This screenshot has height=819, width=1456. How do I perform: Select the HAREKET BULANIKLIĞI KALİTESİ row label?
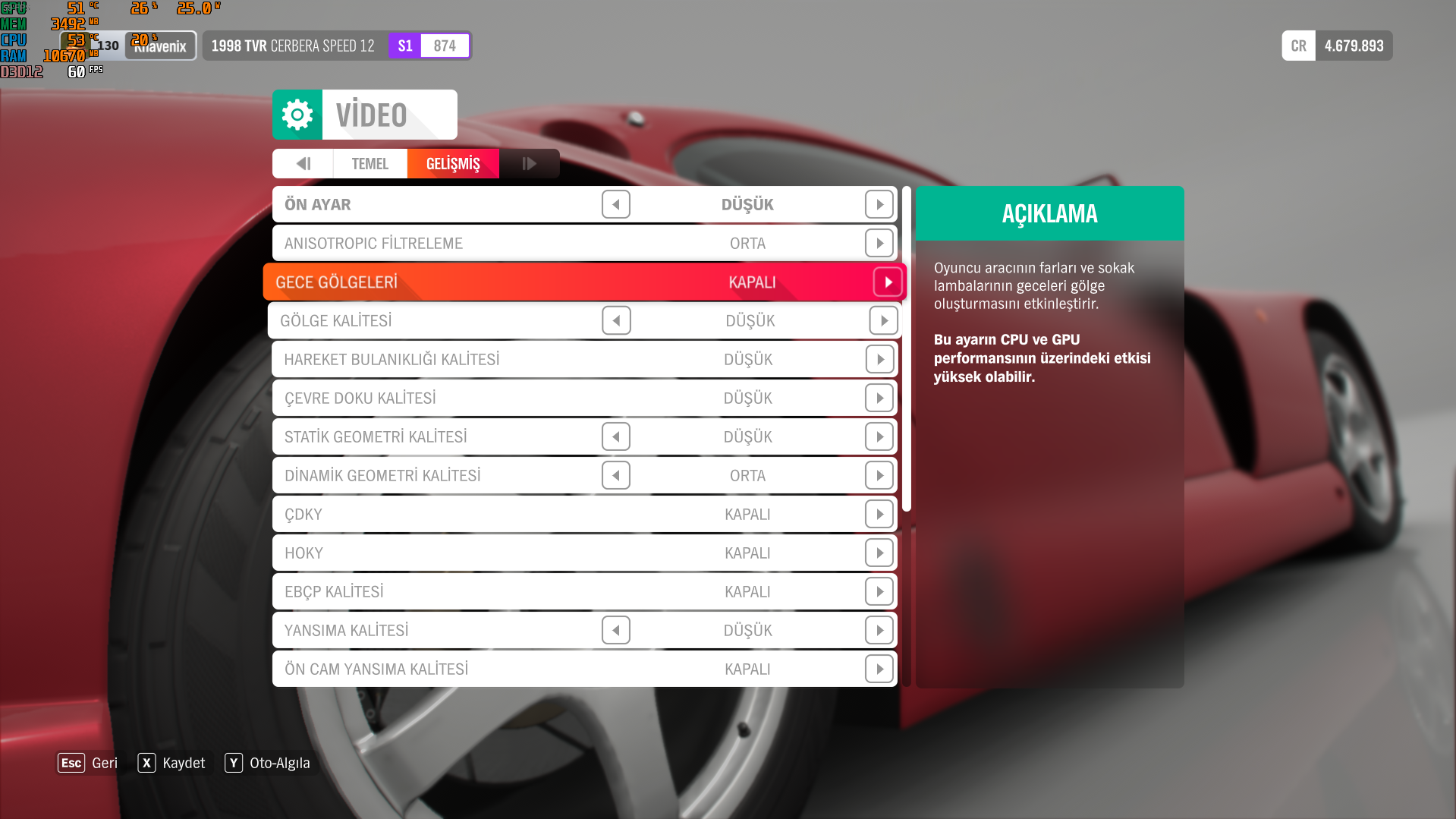pyautogui.click(x=392, y=359)
